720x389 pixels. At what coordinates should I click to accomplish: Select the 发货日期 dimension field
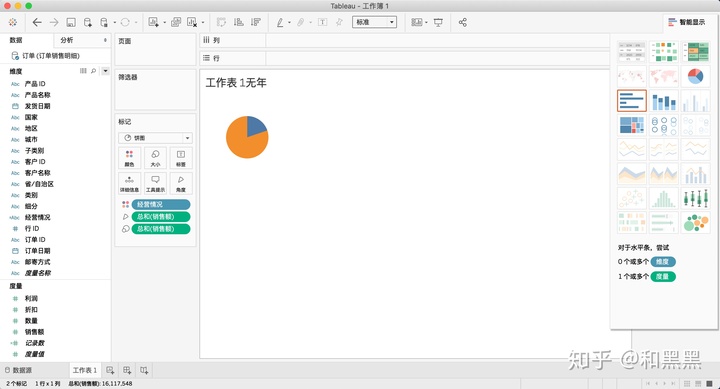click(38, 106)
